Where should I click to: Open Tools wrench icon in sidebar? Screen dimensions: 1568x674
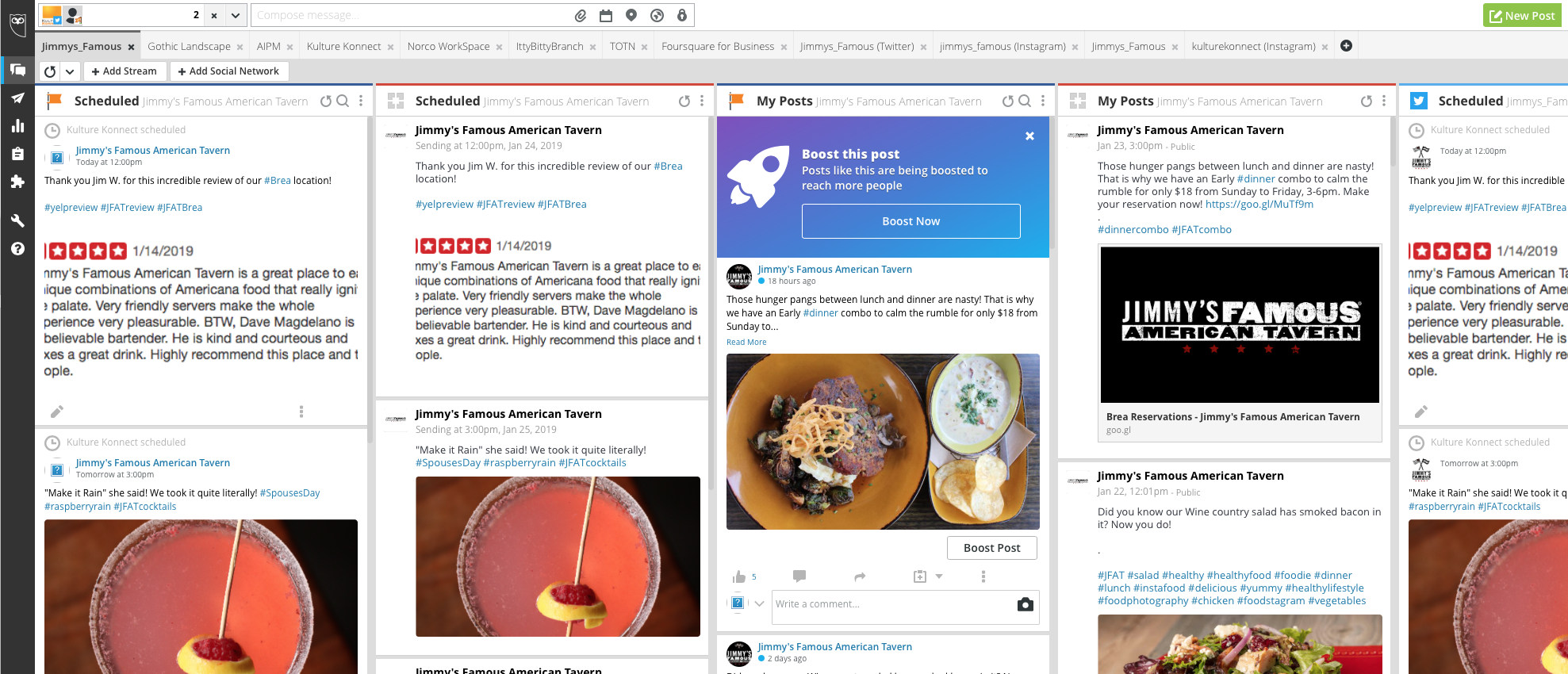pyautogui.click(x=17, y=220)
